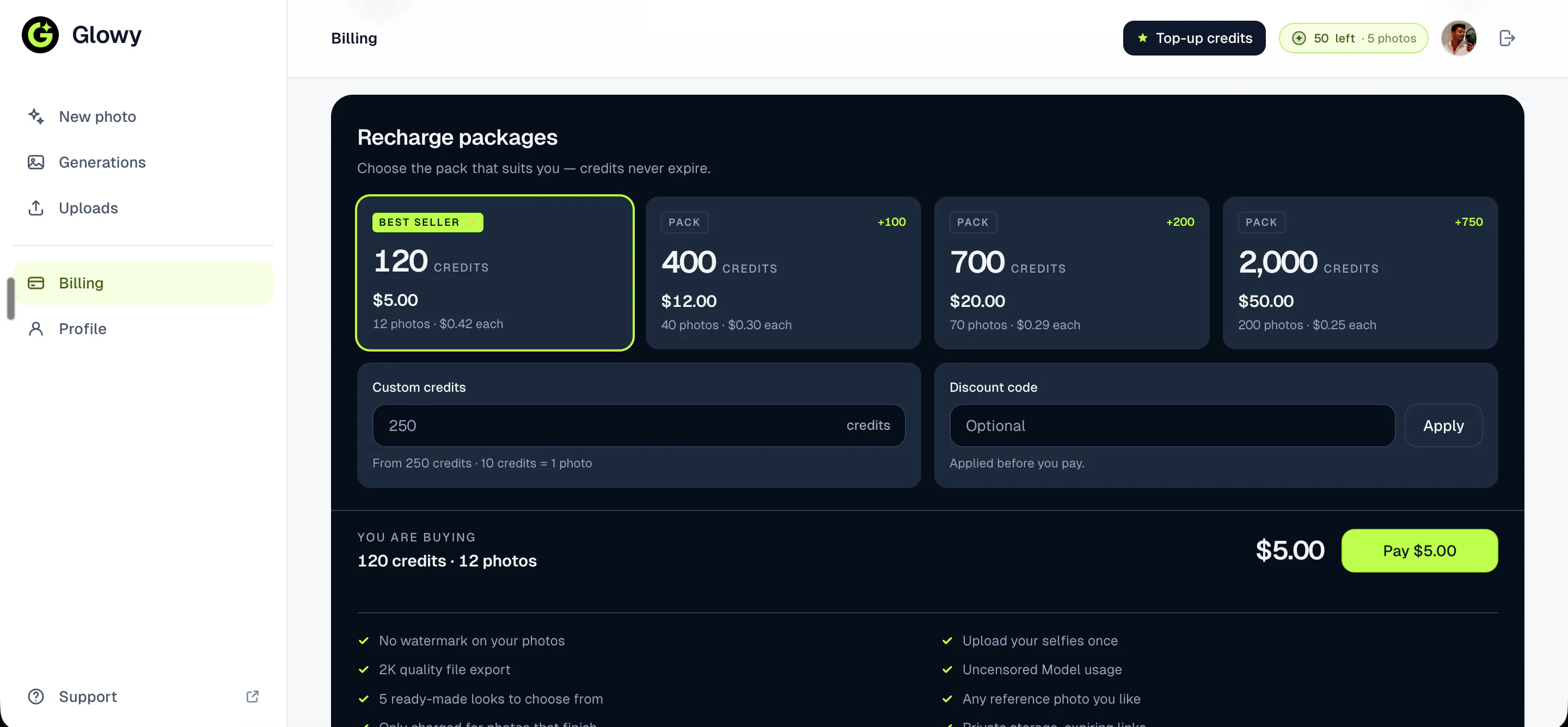Select the 400 credits pack
Image resolution: width=1568 pixels, height=727 pixels.
783,273
